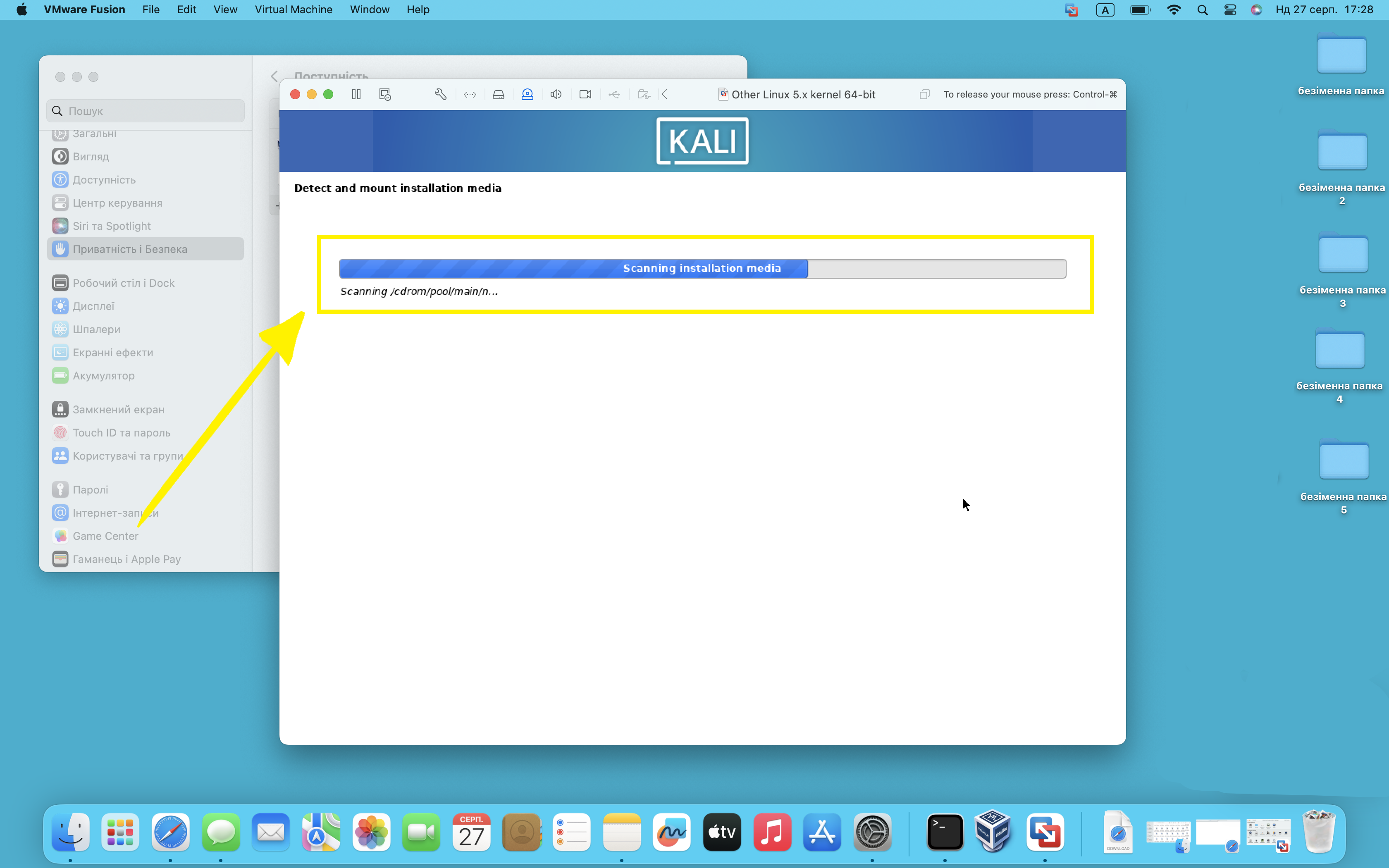The height and width of the screenshot is (868, 1389).
Task: Open Messages from the Dock
Action: 220,832
